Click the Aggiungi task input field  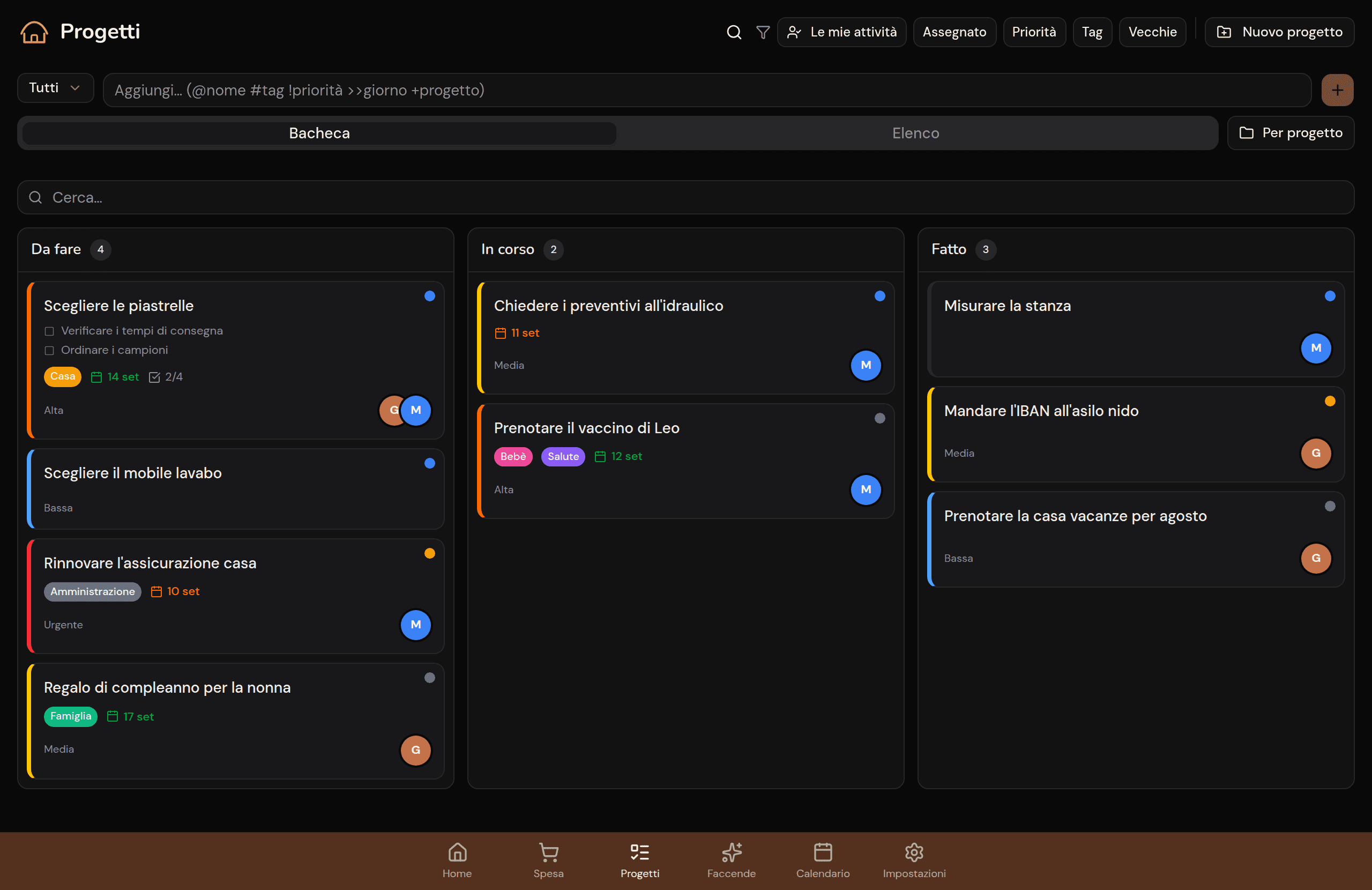[707, 90]
